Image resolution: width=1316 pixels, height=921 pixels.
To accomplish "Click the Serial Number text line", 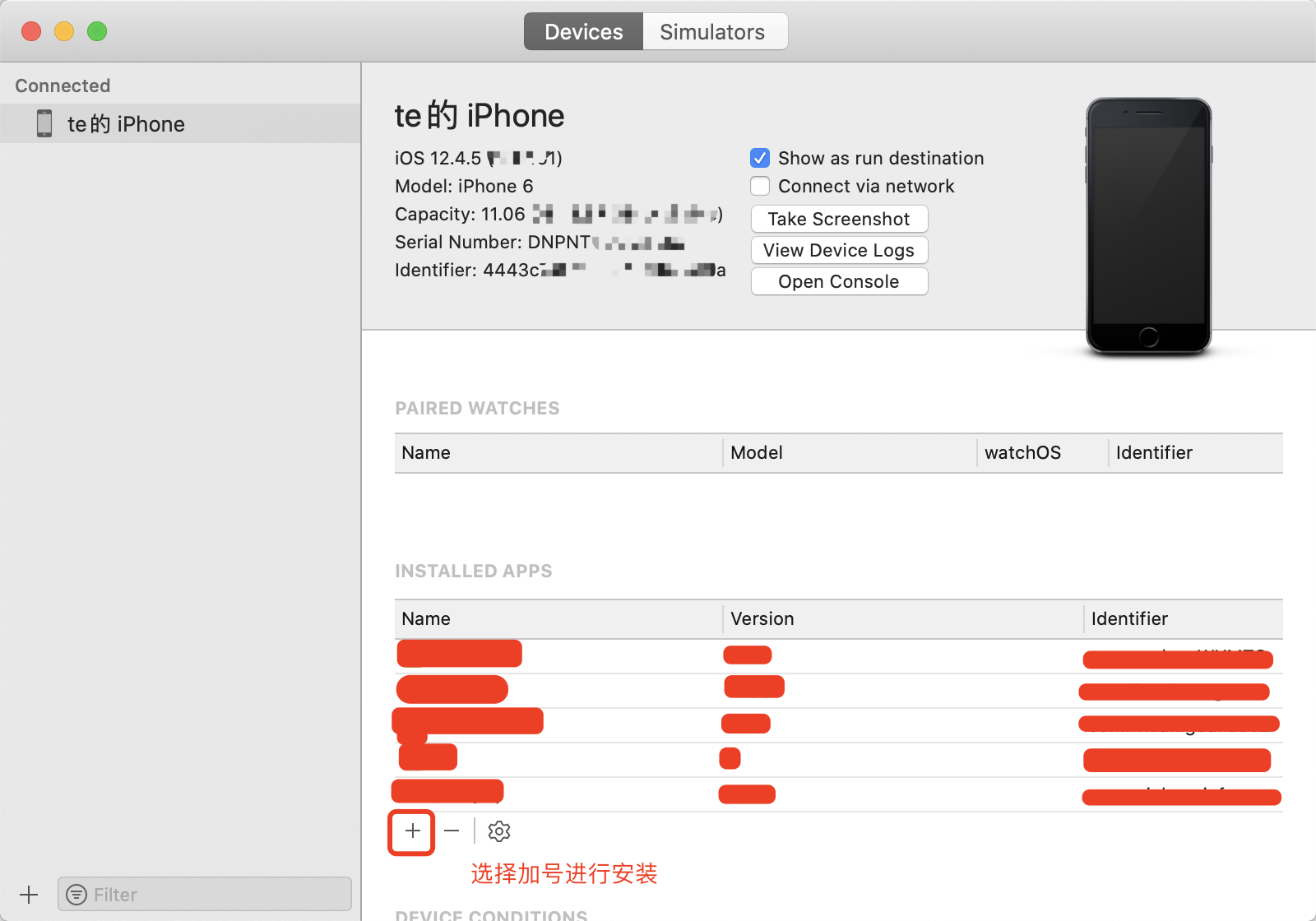I will (x=540, y=242).
